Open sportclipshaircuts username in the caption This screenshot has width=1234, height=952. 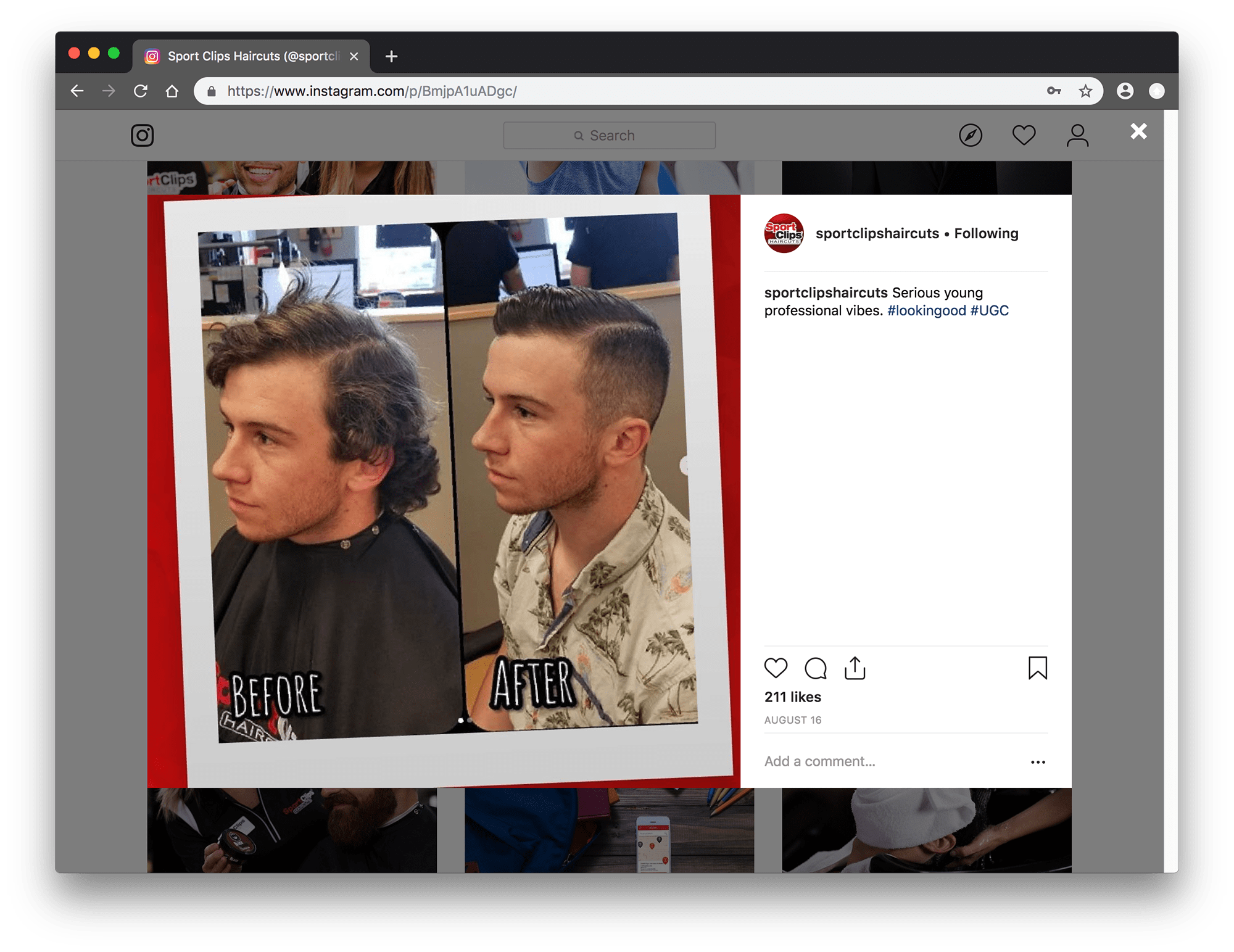point(826,292)
